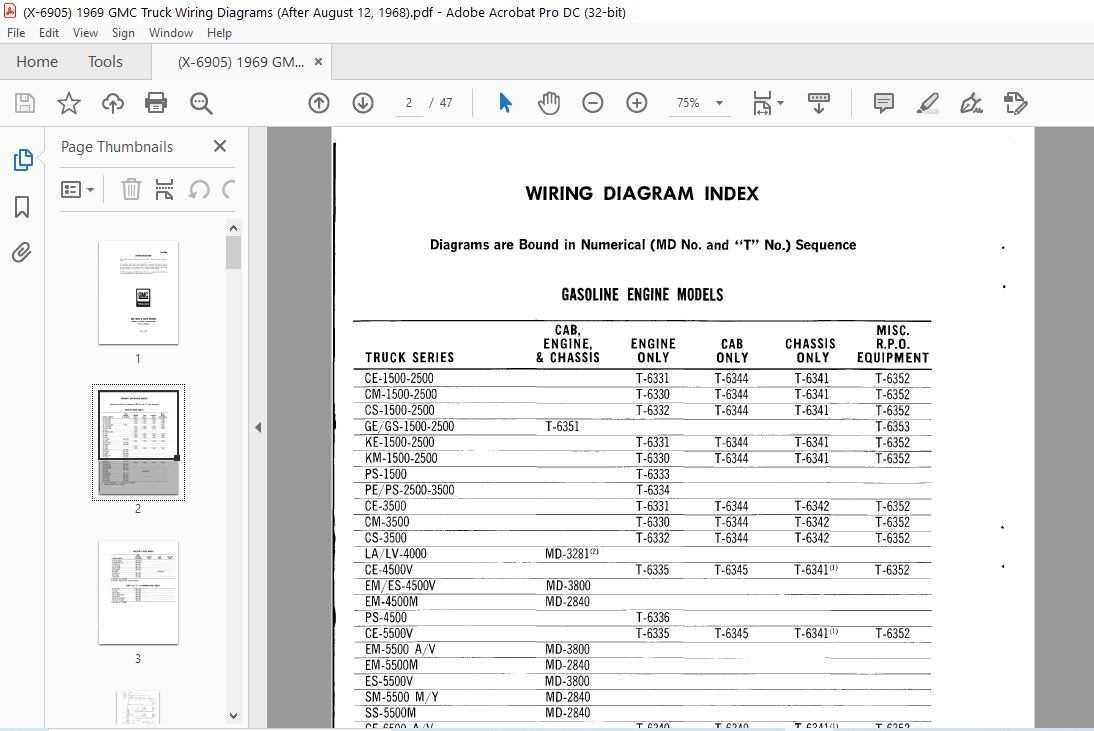Print the document using the printer icon
1094x731 pixels.
tap(156, 103)
